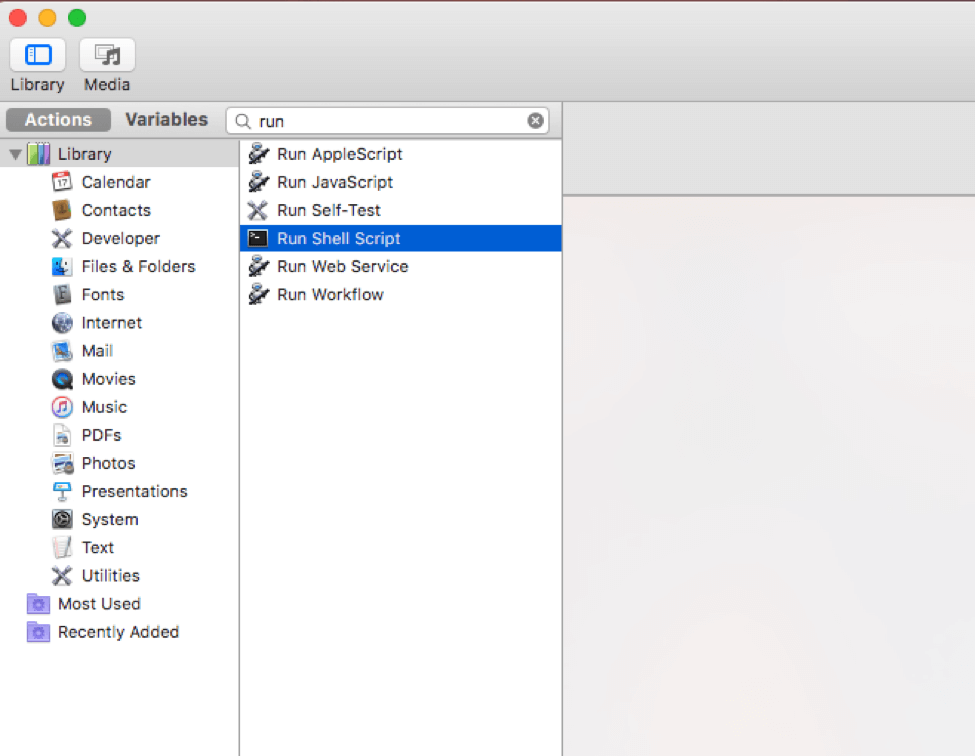Click the search field containing 'run'

coord(387,121)
